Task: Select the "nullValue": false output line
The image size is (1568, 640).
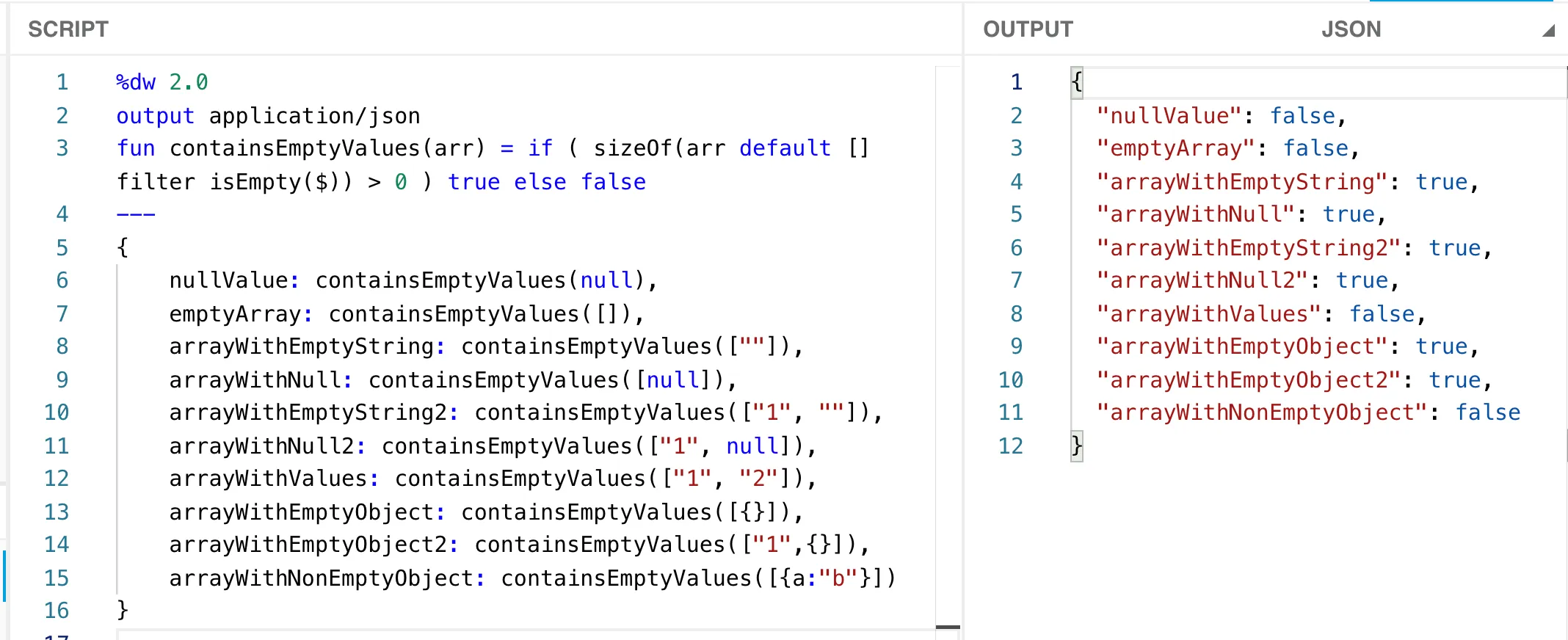Action: [x=1222, y=116]
